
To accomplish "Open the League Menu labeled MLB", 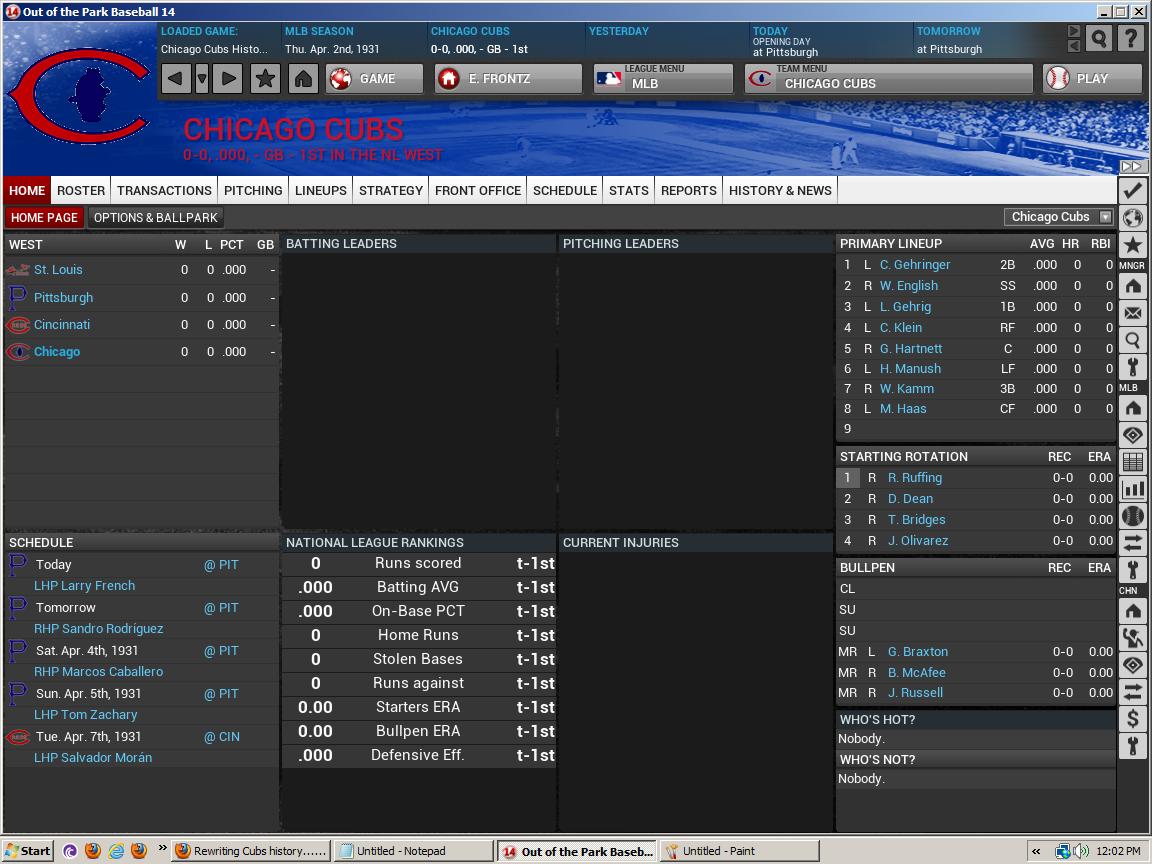I will click(663, 76).
